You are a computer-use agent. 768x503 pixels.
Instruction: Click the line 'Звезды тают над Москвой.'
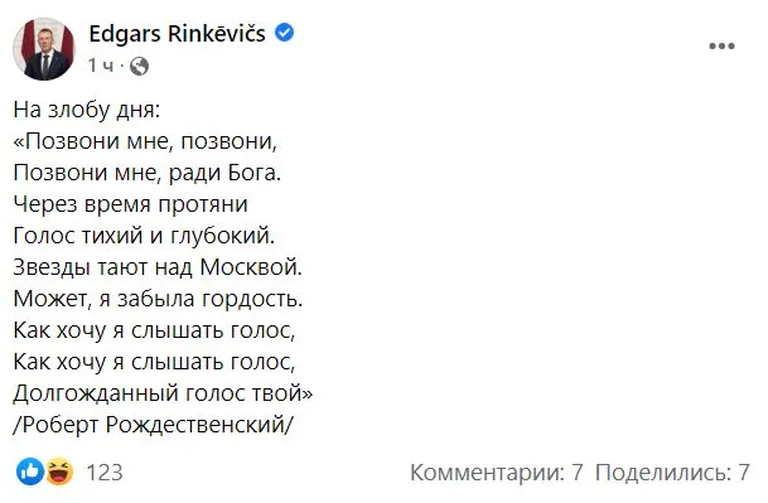pyautogui.click(x=158, y=267)
